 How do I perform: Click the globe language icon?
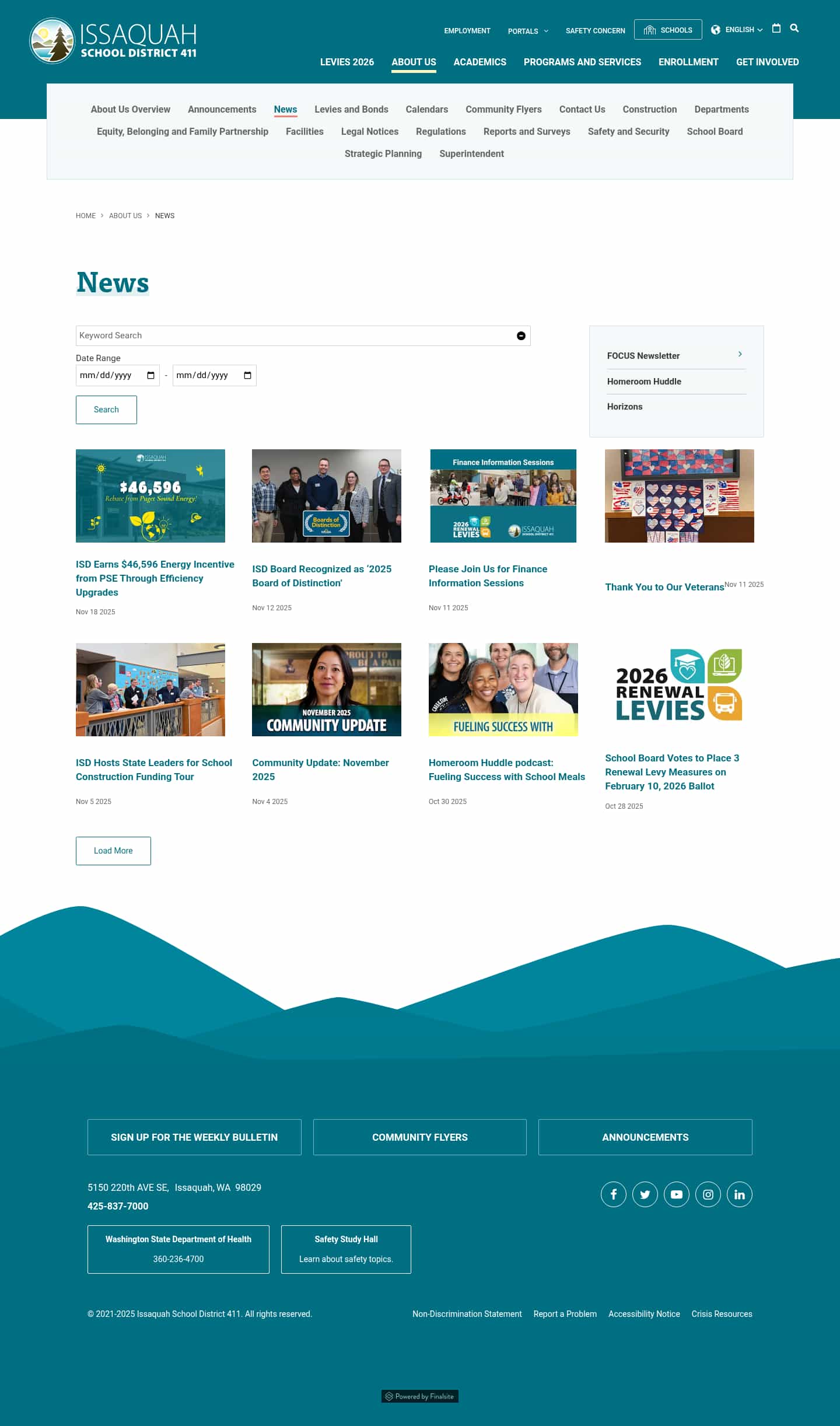(x=716, y=30)
